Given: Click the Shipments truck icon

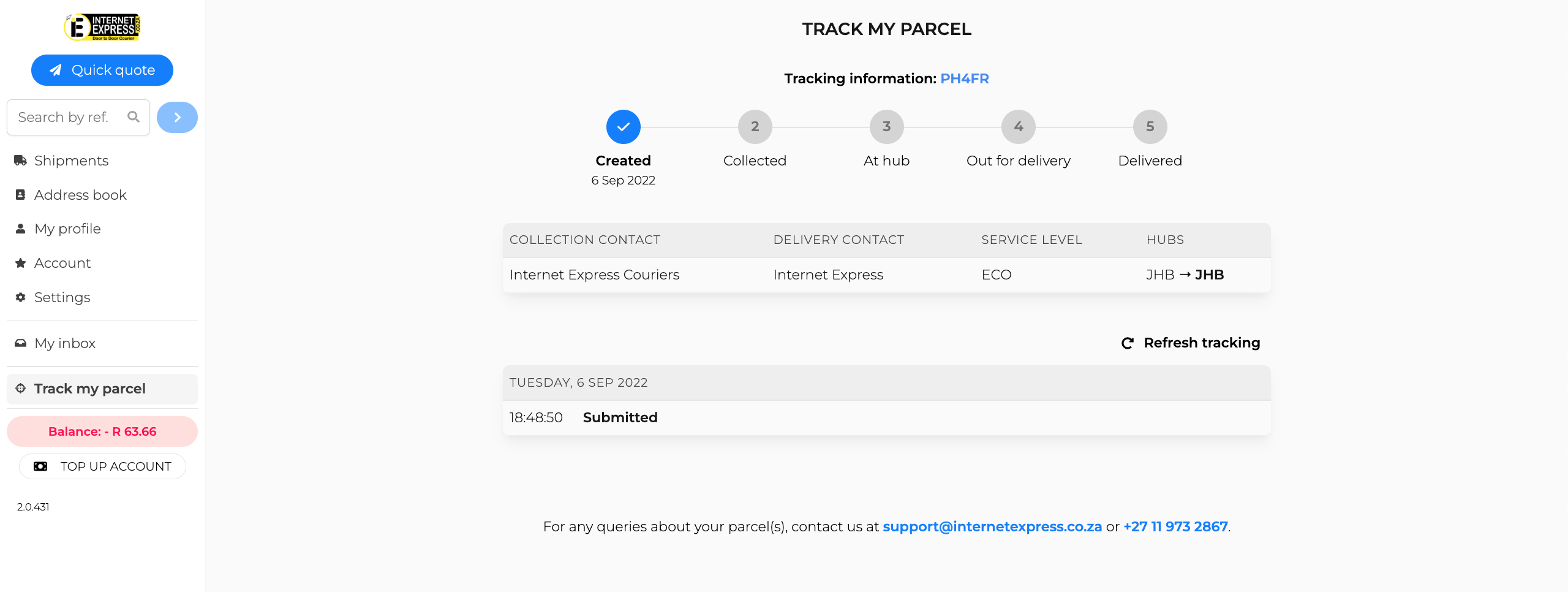Looking at the screenshot, I should tap(20, 161).
